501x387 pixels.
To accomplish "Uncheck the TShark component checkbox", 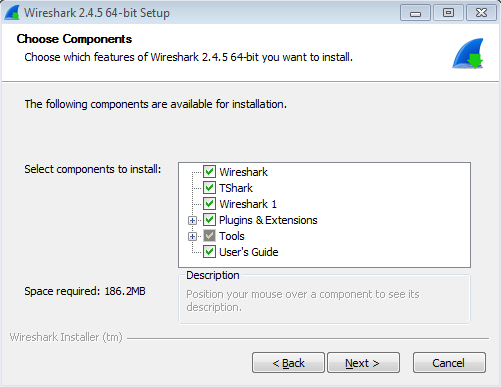I will 209,188.
